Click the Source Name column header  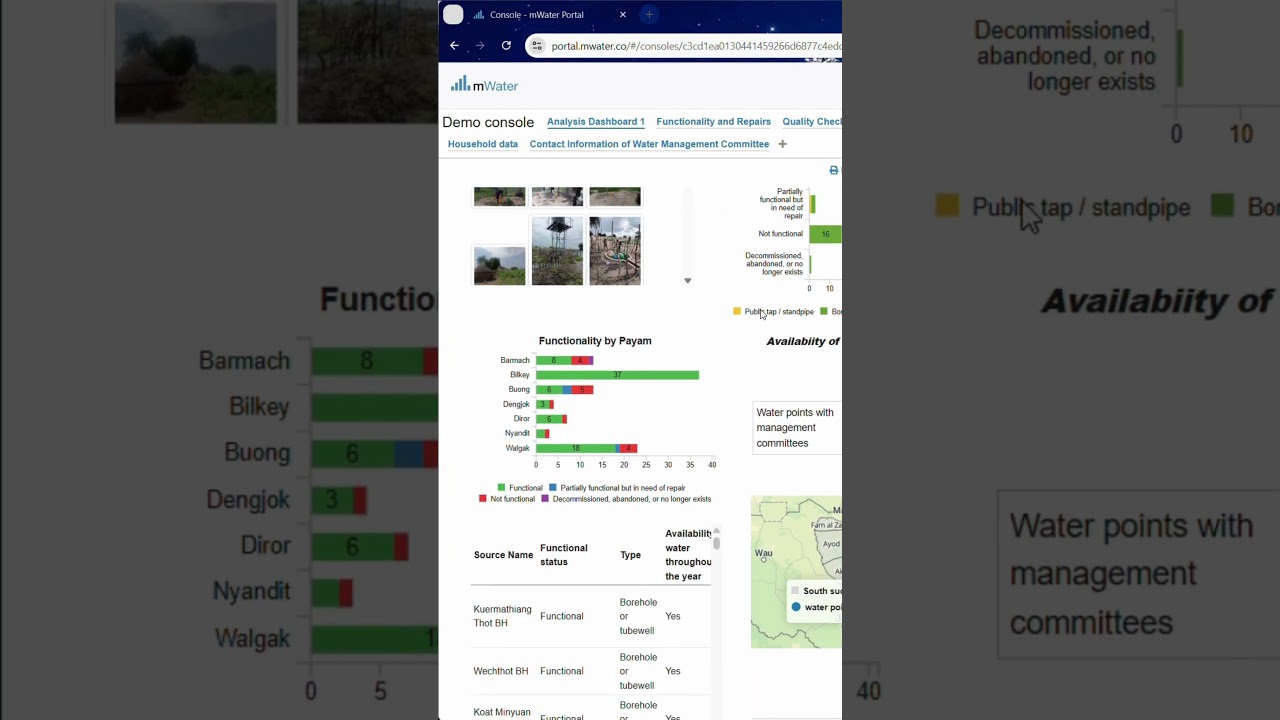coord(503,555)
